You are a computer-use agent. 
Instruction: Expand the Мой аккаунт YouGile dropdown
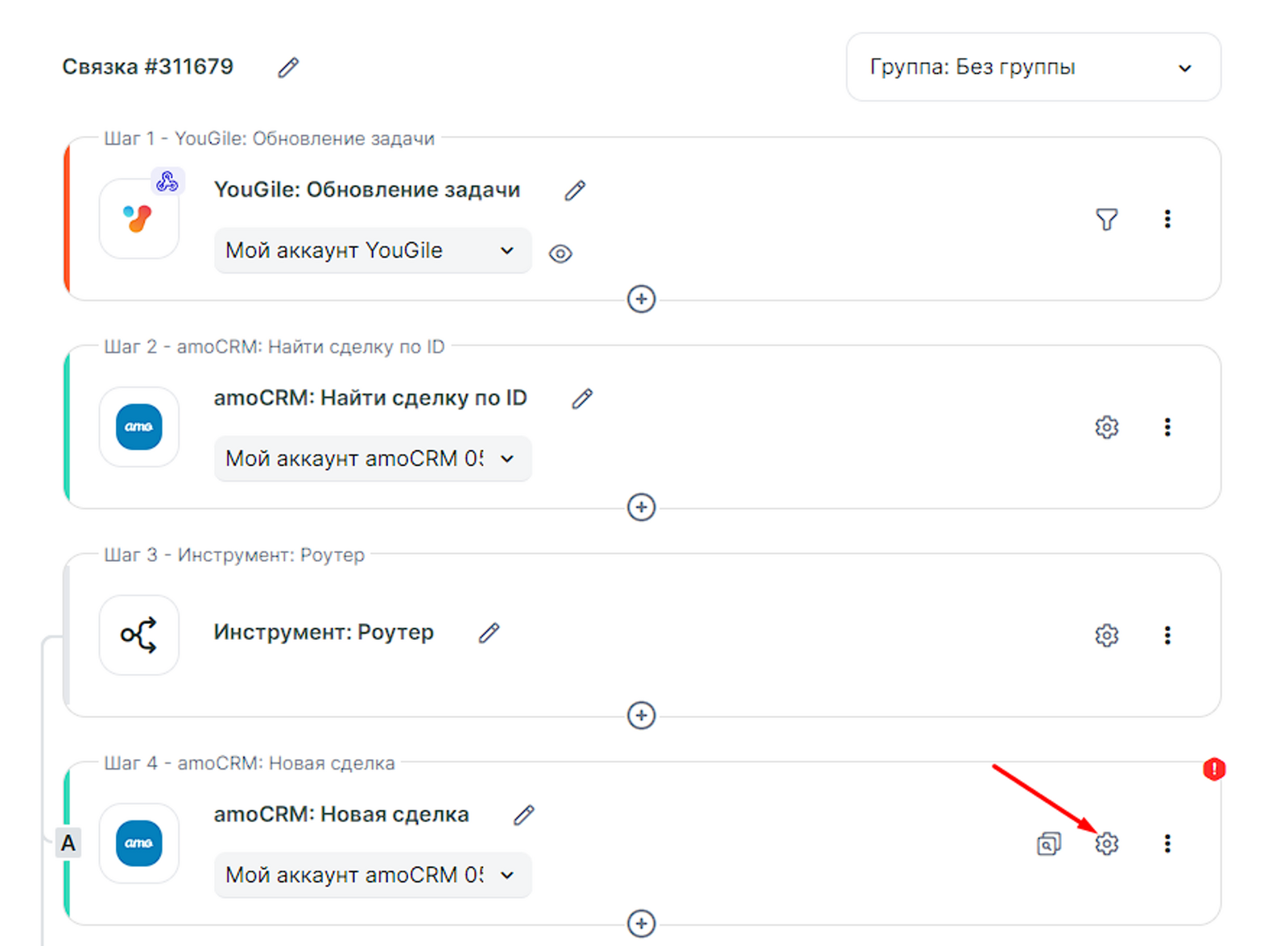click(x=372, y=251)
